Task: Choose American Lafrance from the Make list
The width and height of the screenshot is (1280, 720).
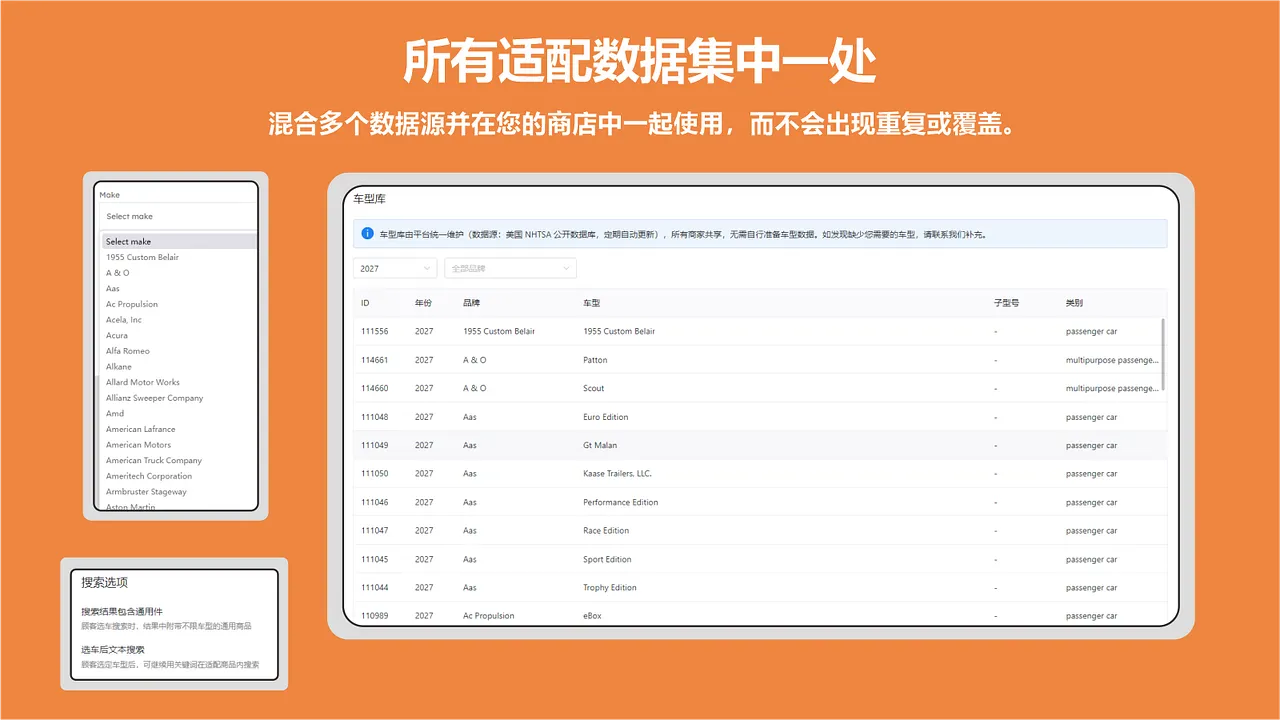Action: 141,429
